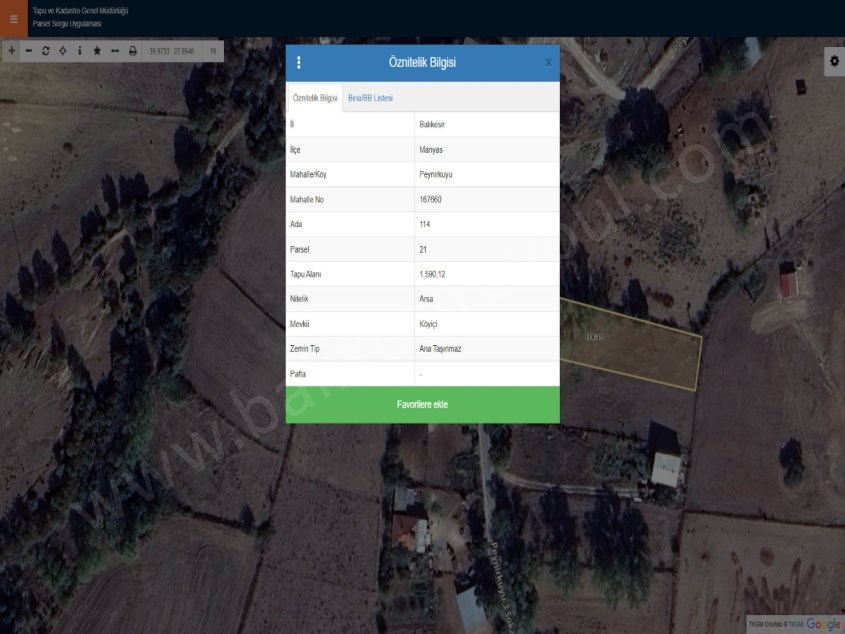This screenshot has width=845, height=634.
Task: Select the measure distance tool
Action: coord(115,51)
